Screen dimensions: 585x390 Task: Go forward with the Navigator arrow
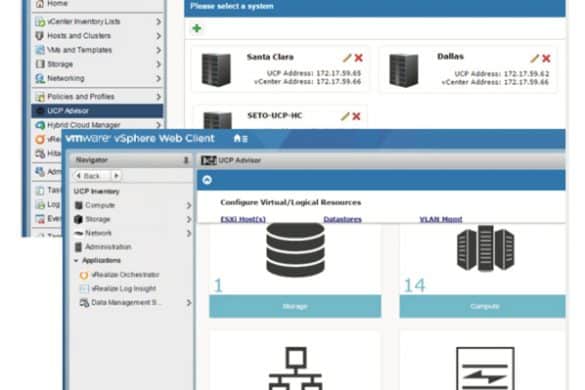(x=116, y=176)
